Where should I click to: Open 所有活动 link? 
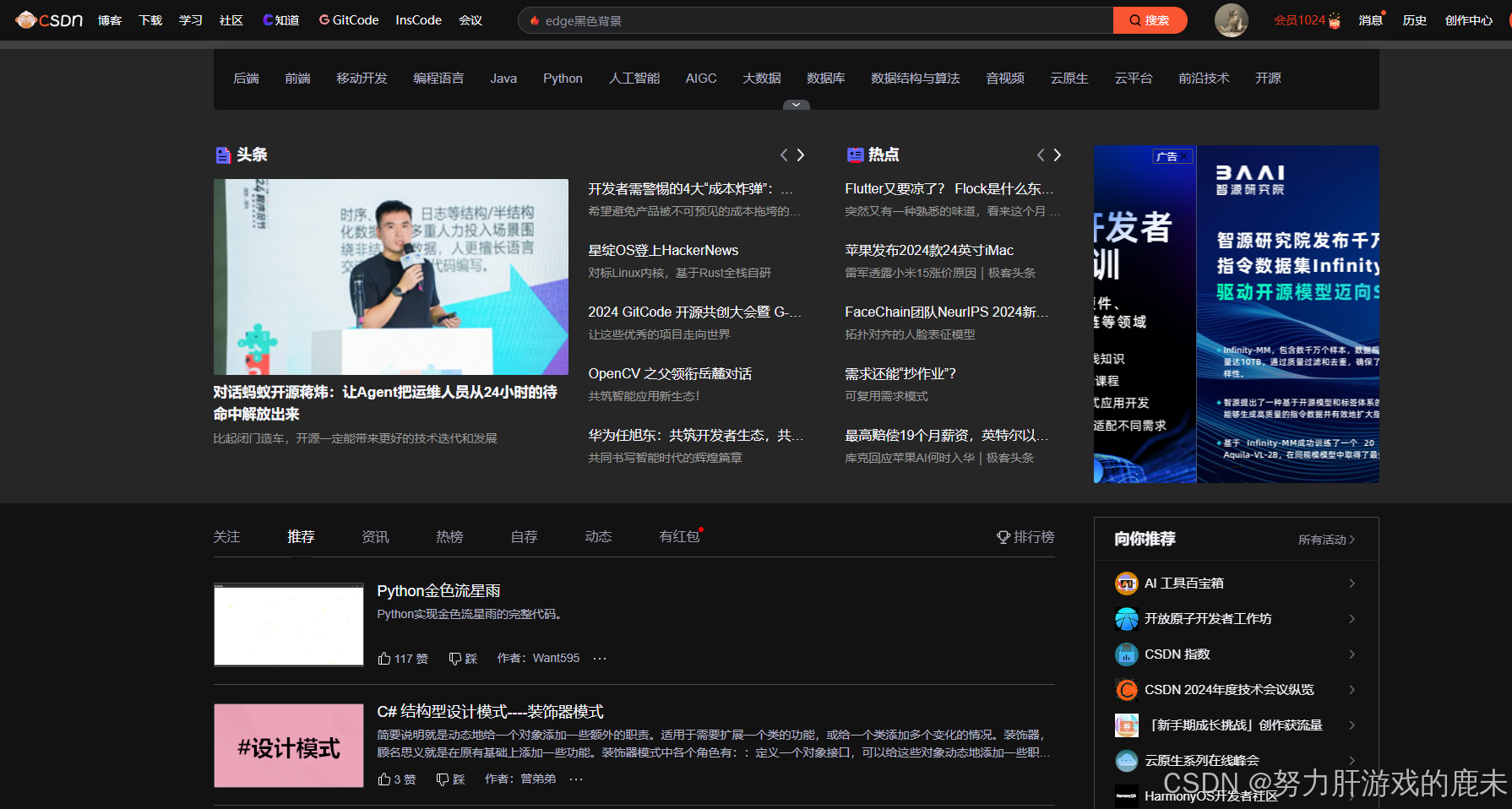point(1326,540)
